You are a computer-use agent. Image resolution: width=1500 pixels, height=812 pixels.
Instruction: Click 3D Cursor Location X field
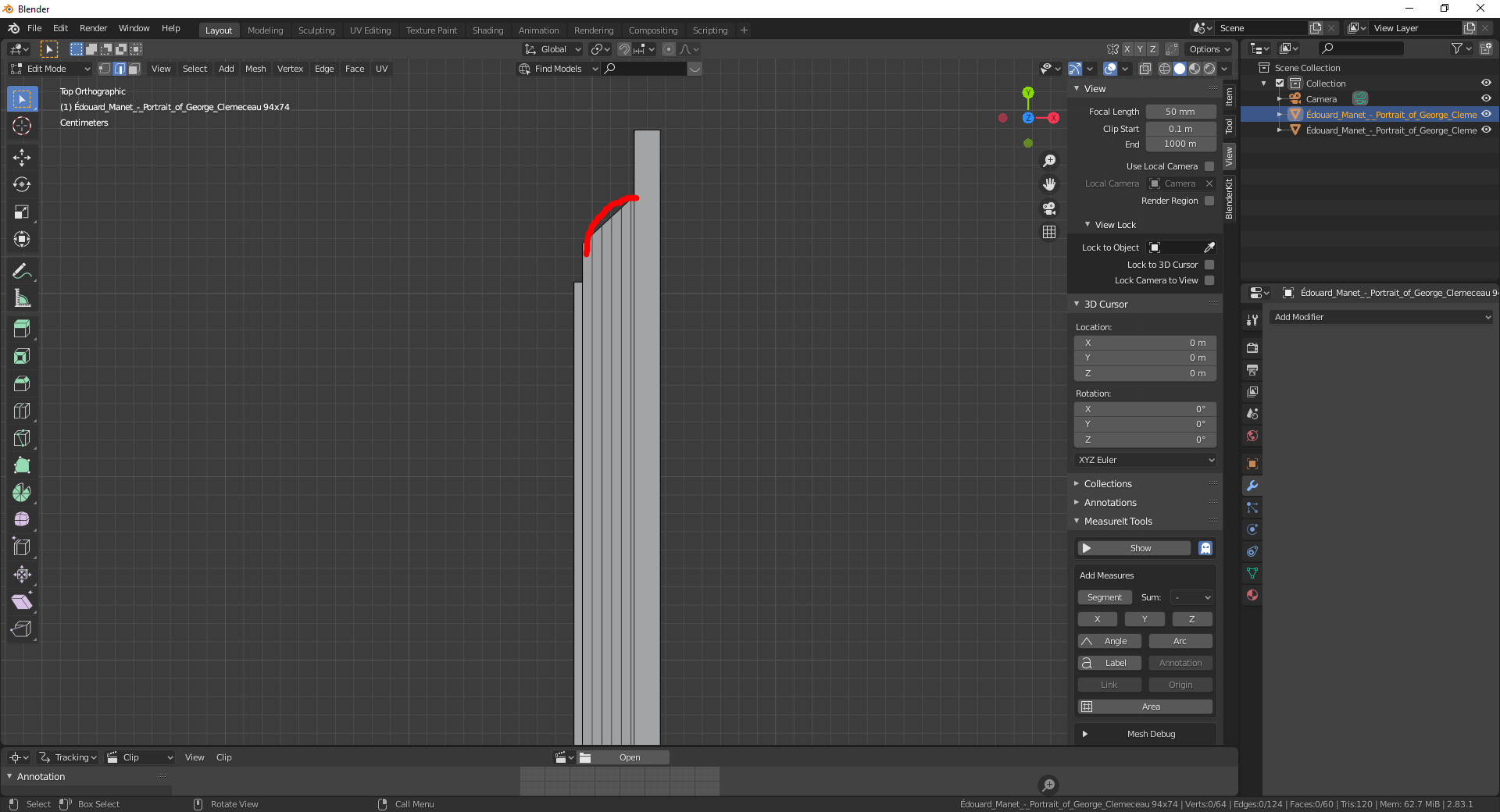coord(1145,343)
